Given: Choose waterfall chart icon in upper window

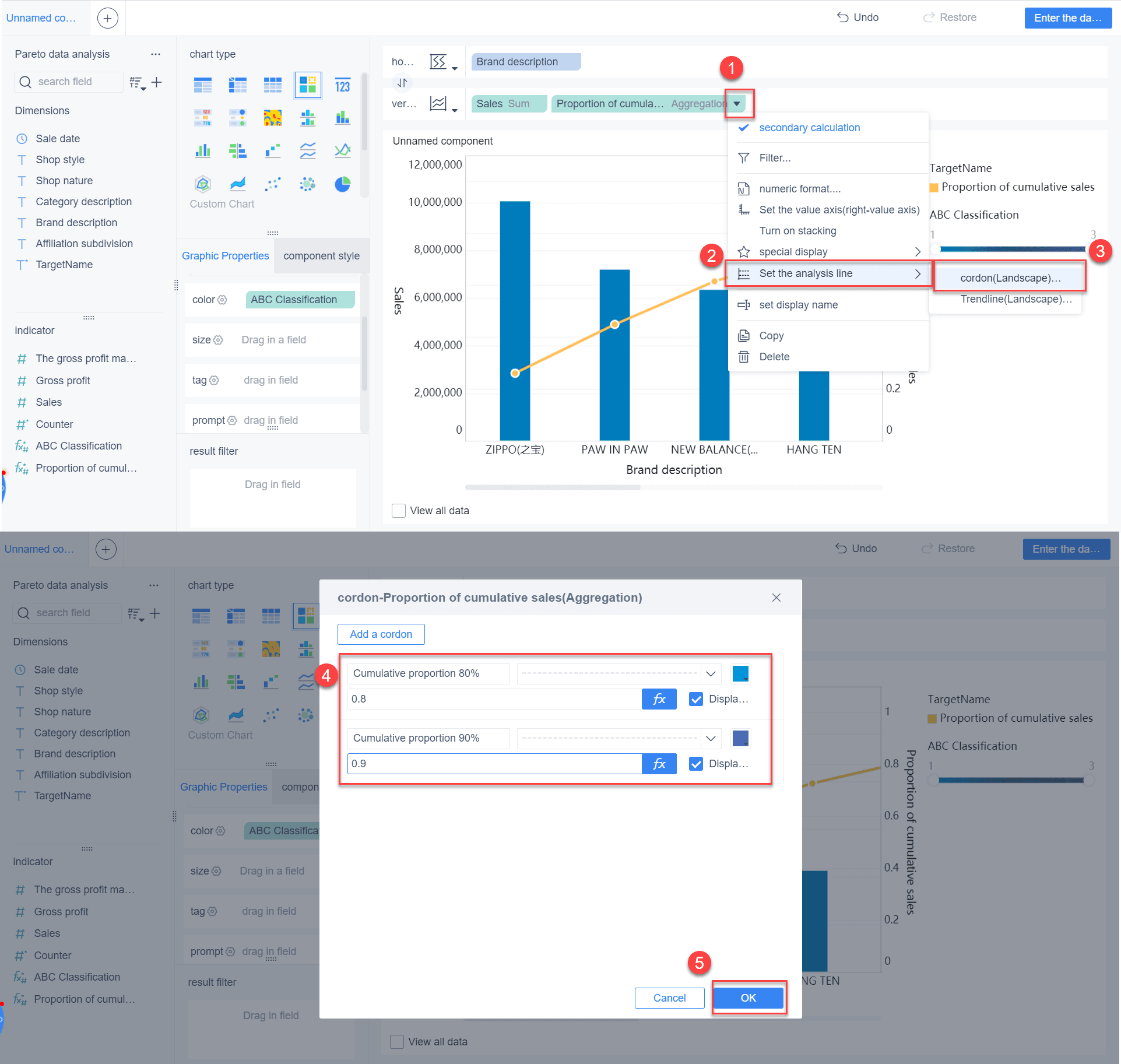Looking at the screenshot, I should click(272, 151).
